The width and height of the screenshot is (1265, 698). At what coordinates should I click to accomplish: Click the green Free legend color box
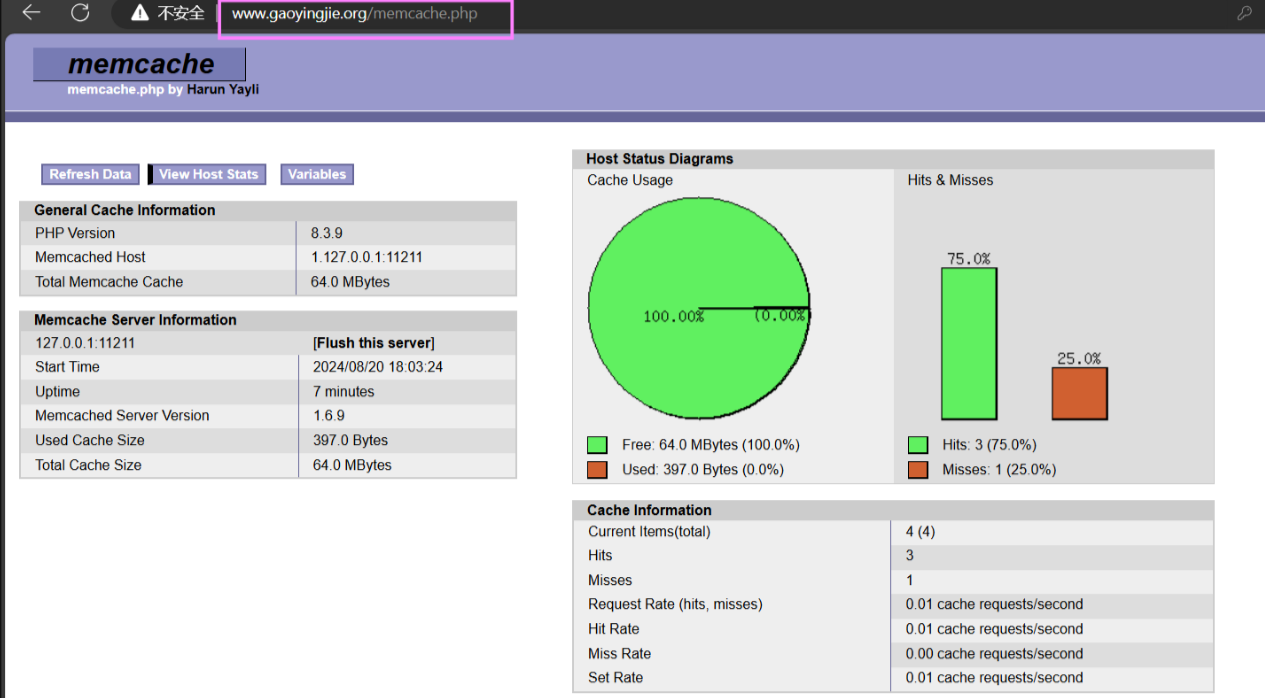click(x=598, y=445)
